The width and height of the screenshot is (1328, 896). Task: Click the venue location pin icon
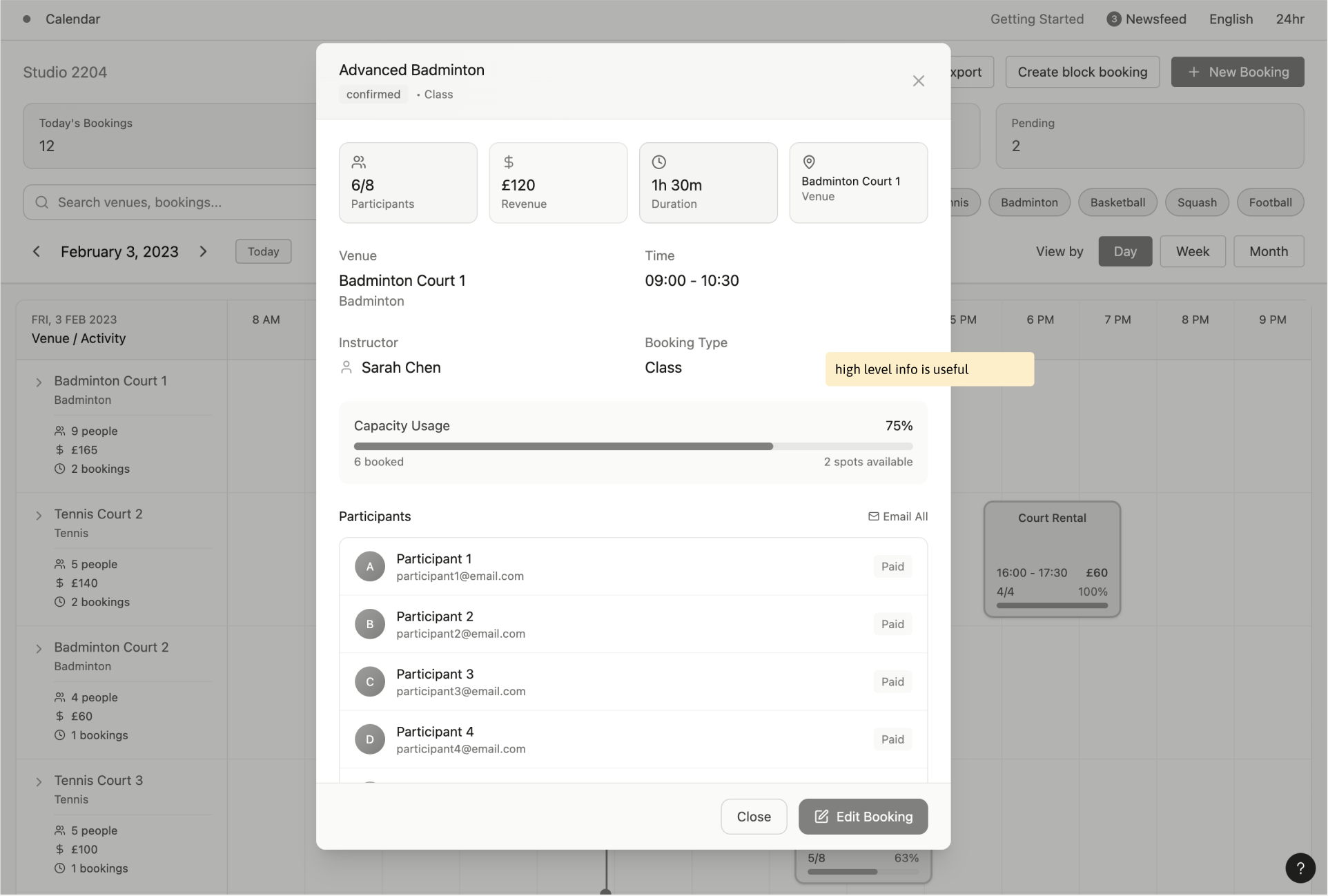809,162
